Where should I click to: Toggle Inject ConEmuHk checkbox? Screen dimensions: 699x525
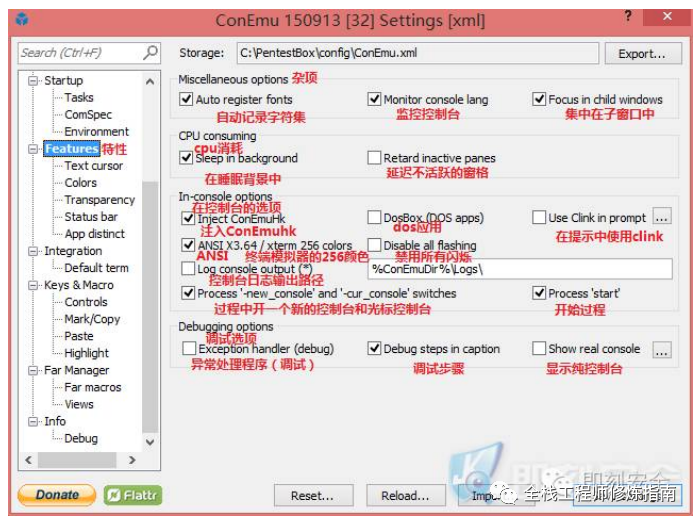point(188,218)
